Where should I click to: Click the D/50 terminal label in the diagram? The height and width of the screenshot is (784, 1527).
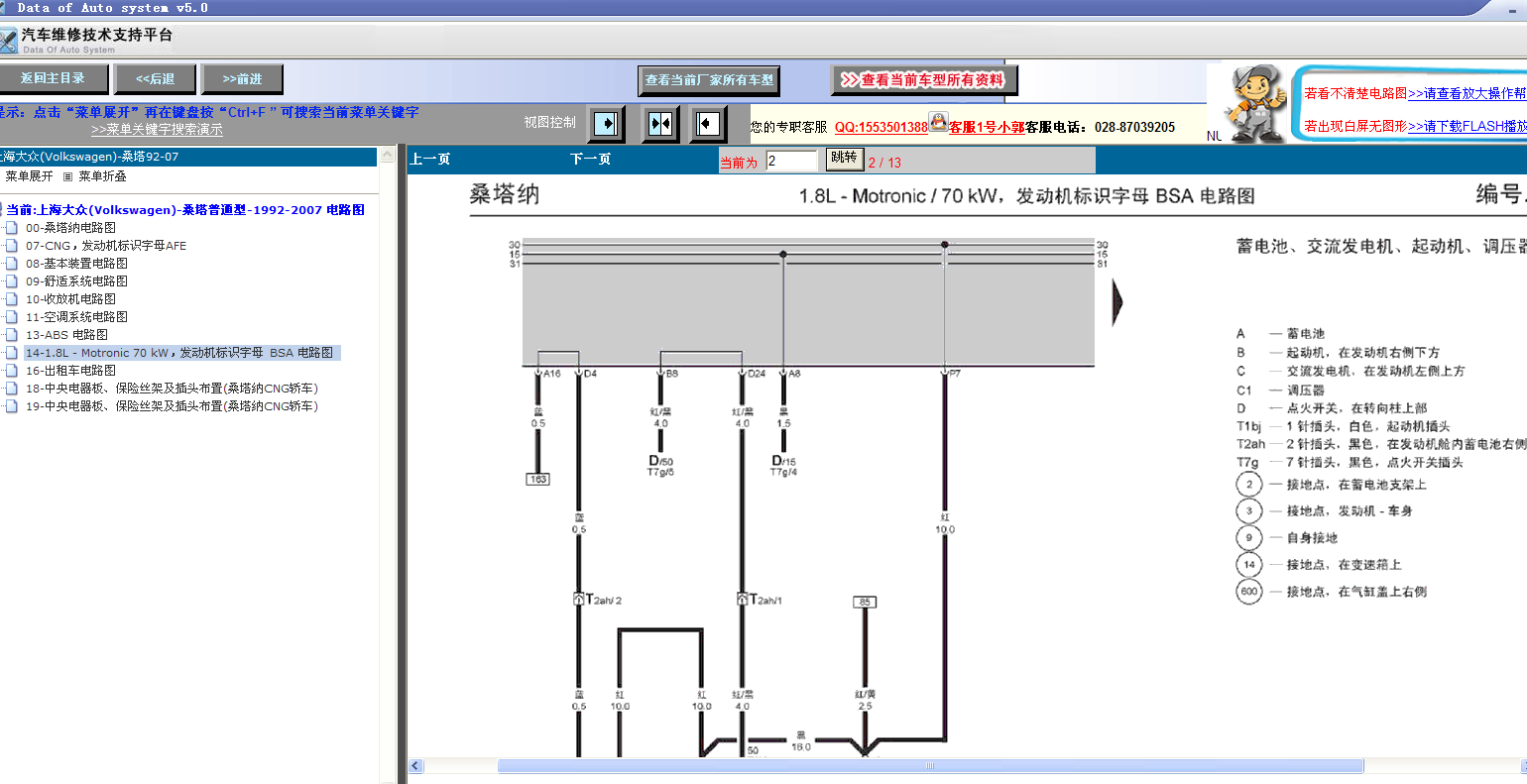coord(661,461)
